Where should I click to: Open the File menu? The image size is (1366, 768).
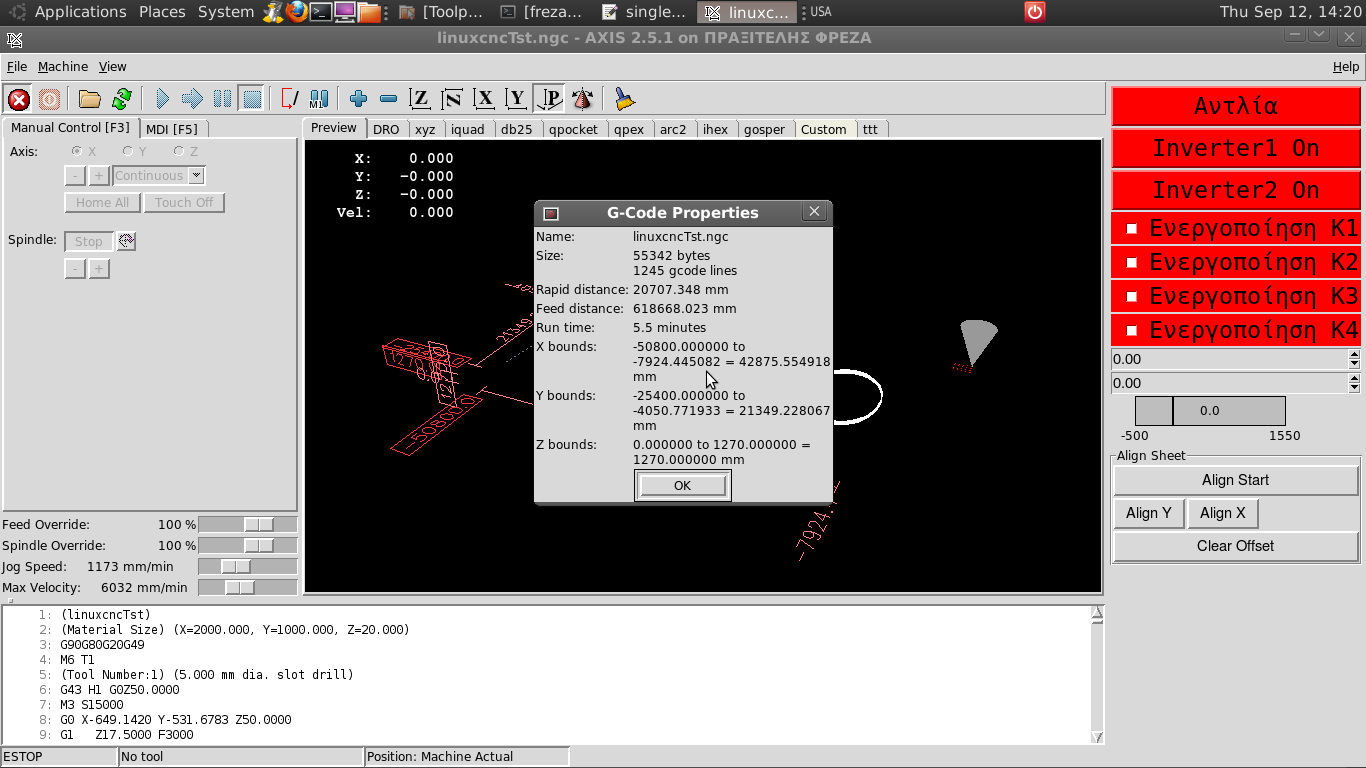click(17, 66)
